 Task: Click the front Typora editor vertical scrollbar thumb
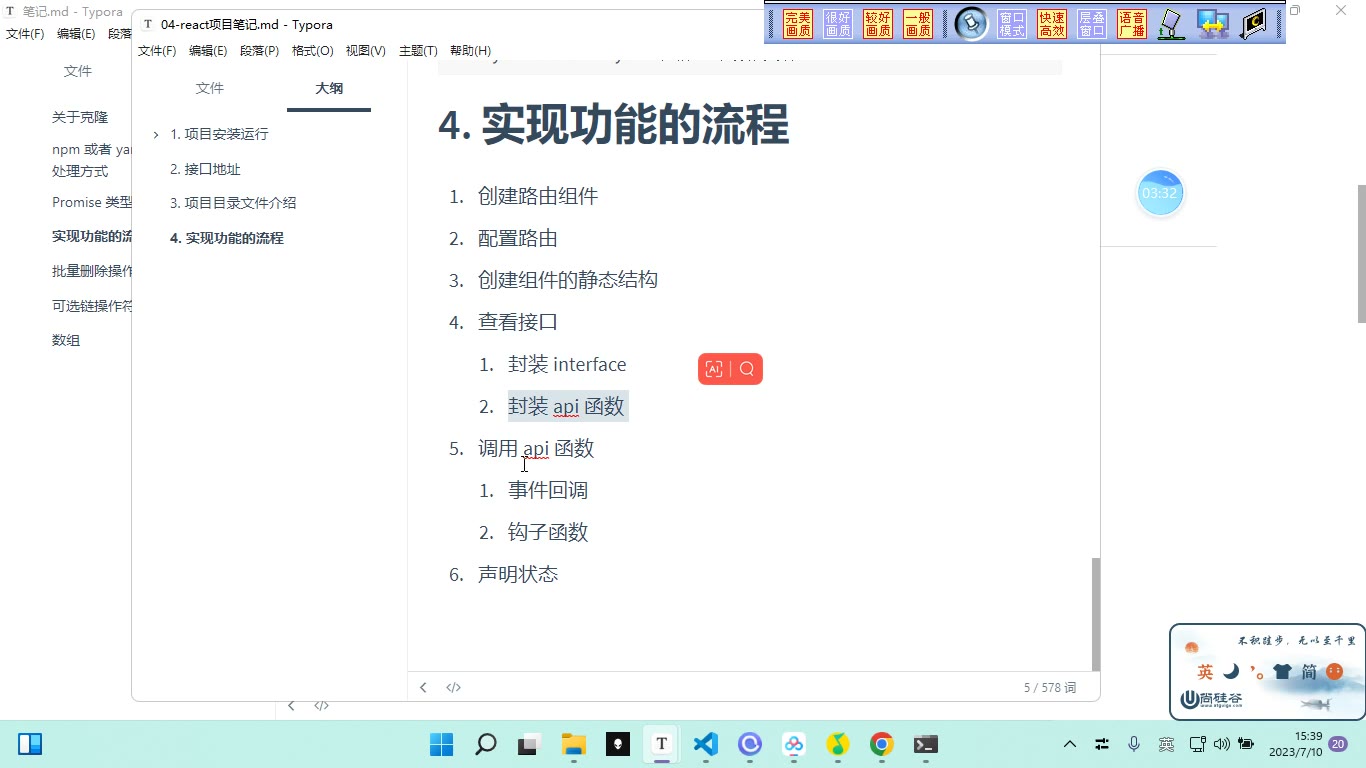(1096, 614)
